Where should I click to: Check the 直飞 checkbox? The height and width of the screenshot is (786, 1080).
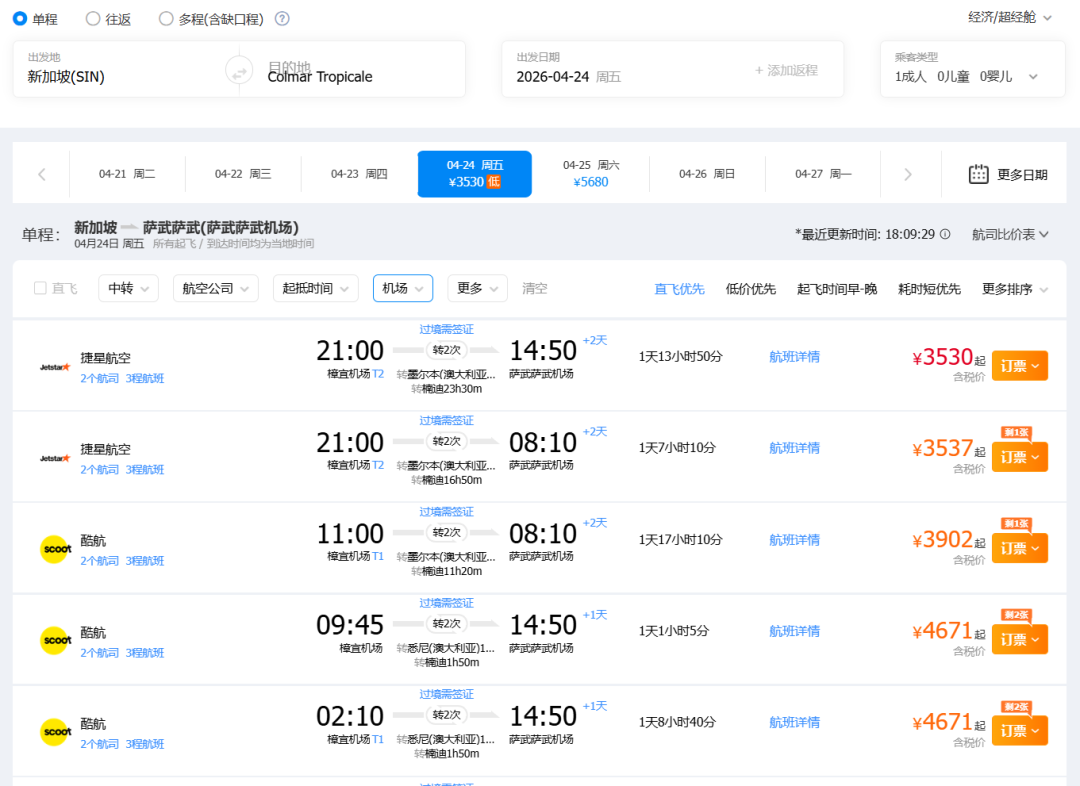[x=41, y=288]
